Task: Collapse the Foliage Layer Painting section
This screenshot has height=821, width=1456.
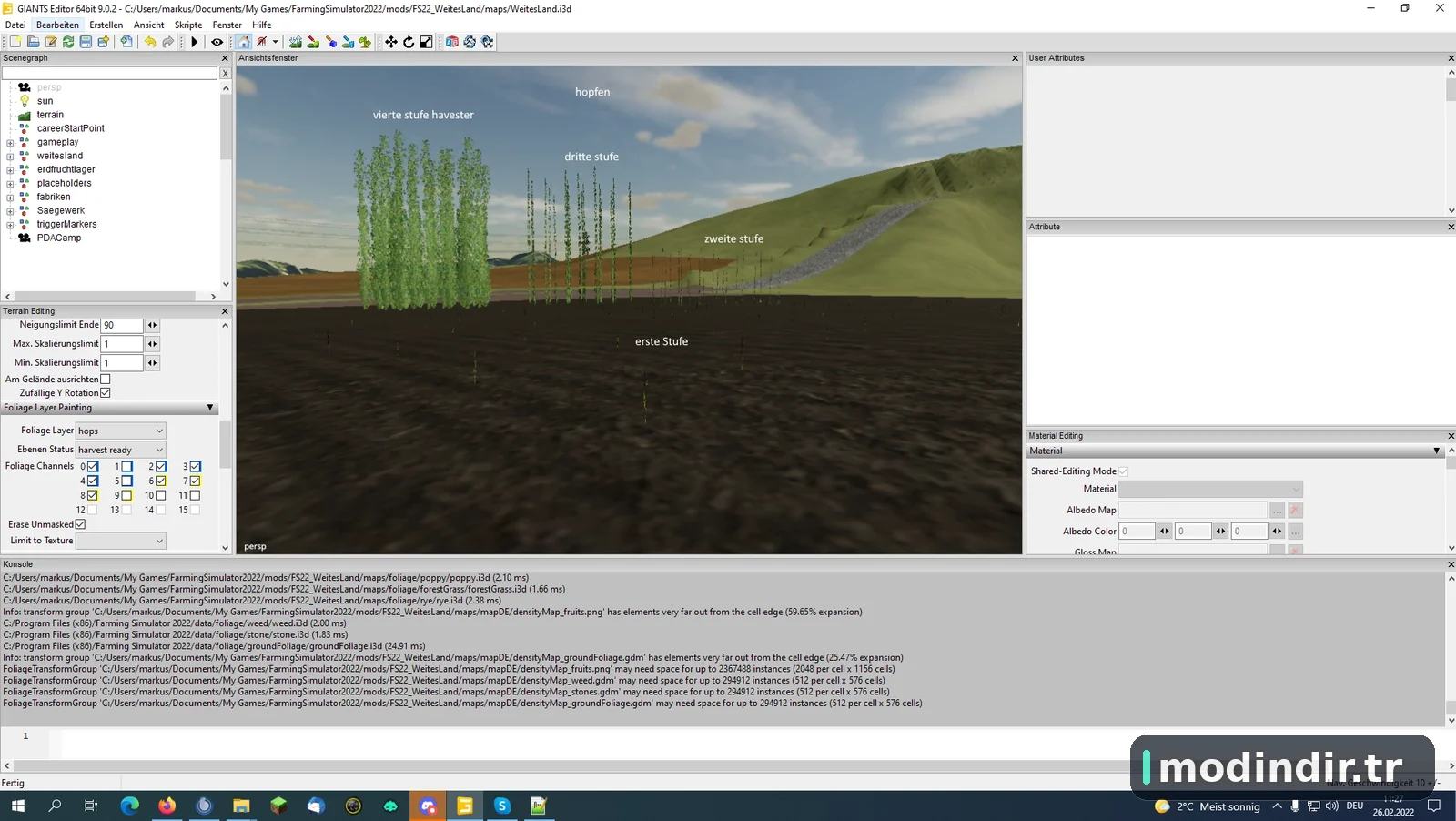Action: pyautogui.click(x=210, y=408)
